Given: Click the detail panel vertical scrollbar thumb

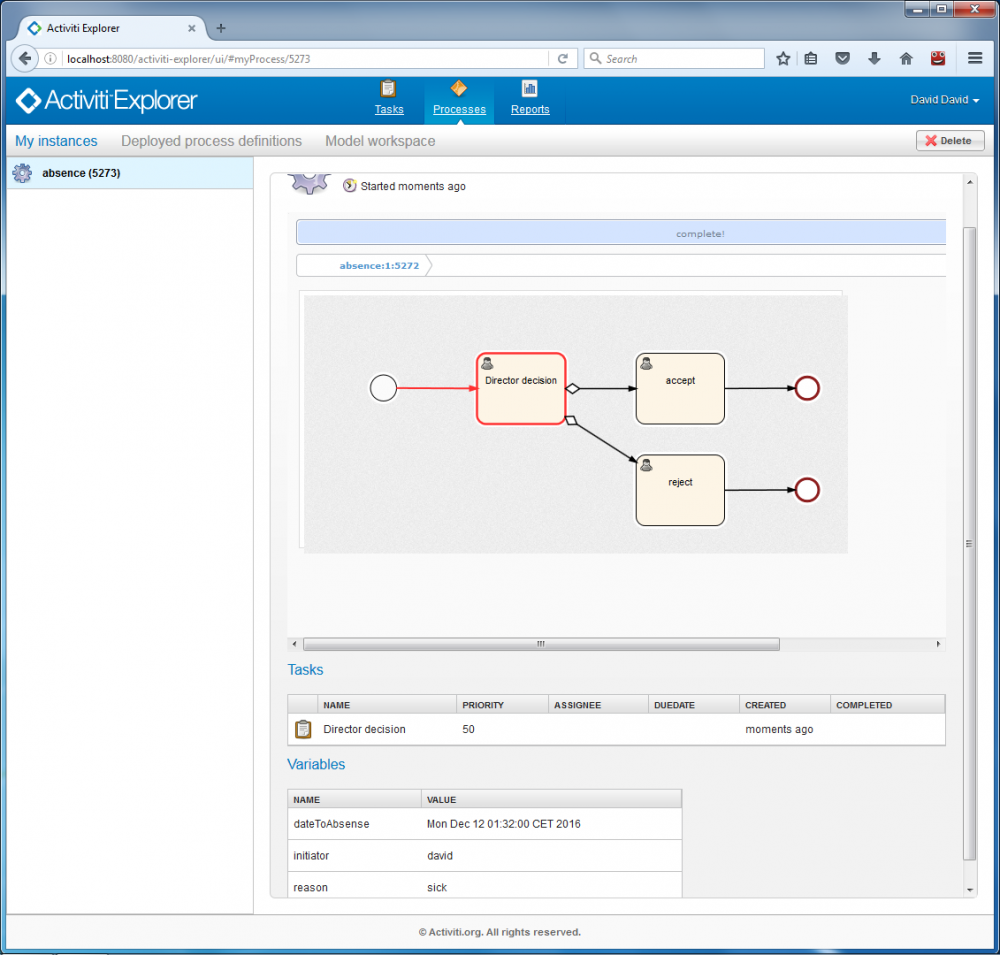Looking at the screenshot, I should point(969,544).
